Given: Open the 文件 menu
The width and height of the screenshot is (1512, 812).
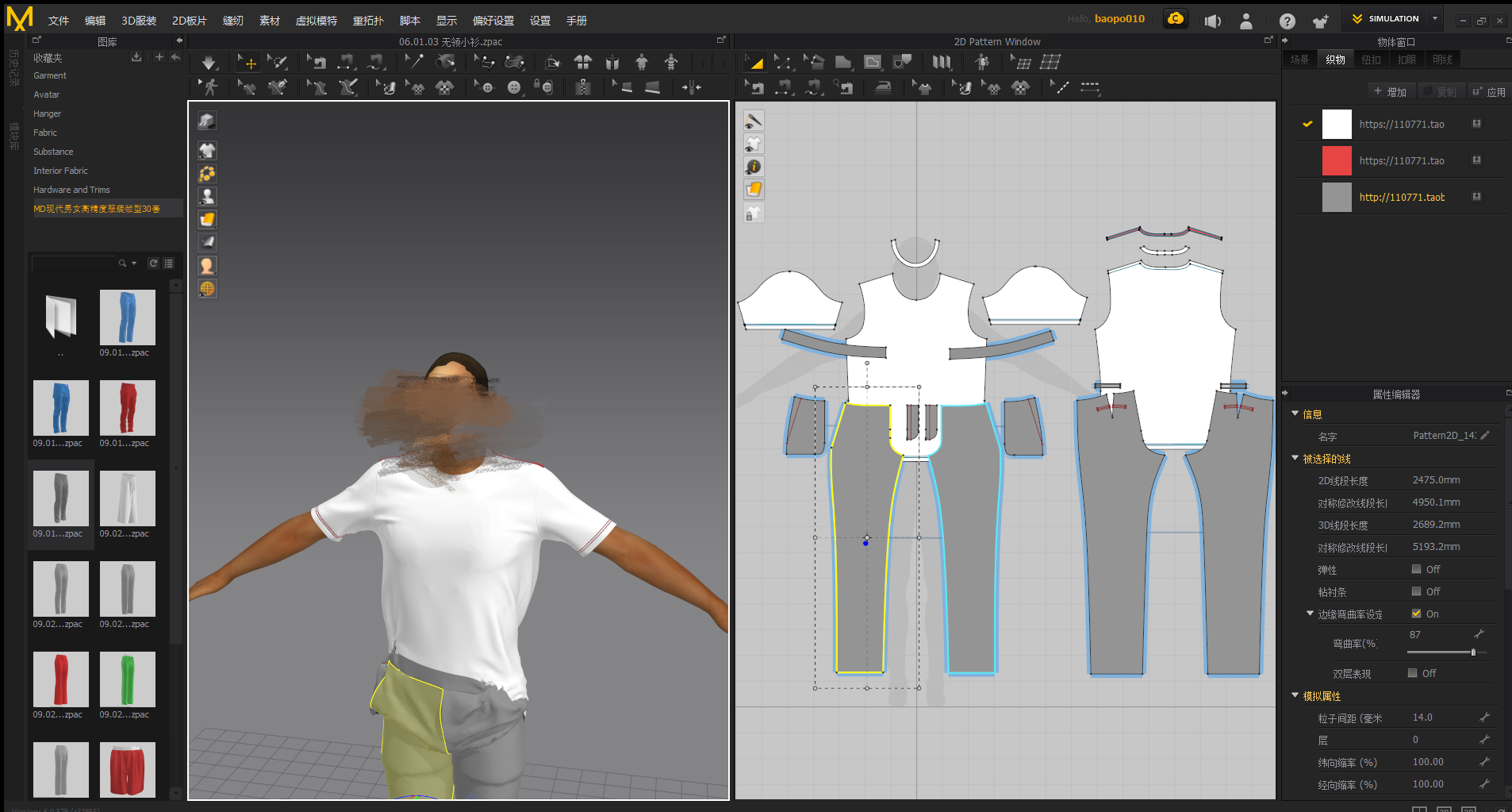Looking at the screenshot, I should click(x=59, y=21).
